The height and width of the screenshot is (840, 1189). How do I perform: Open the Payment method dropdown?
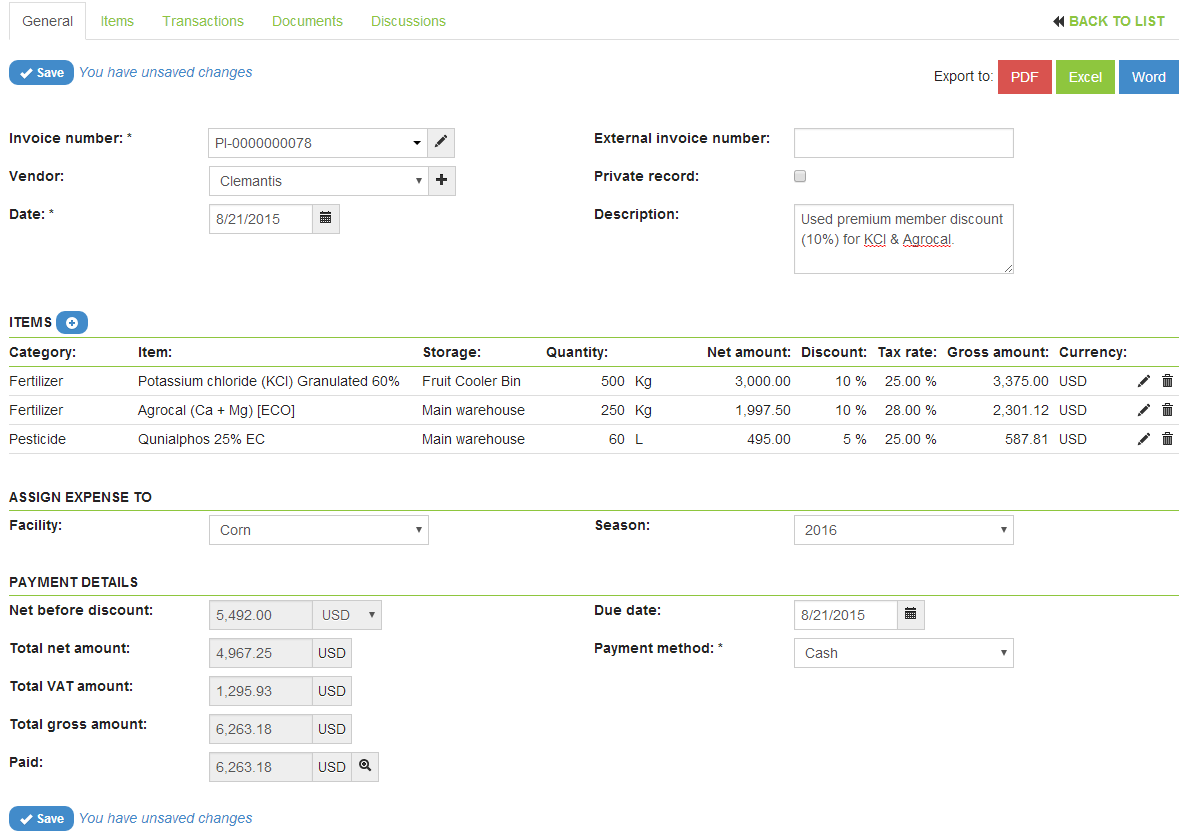click(x=903, y=653)
